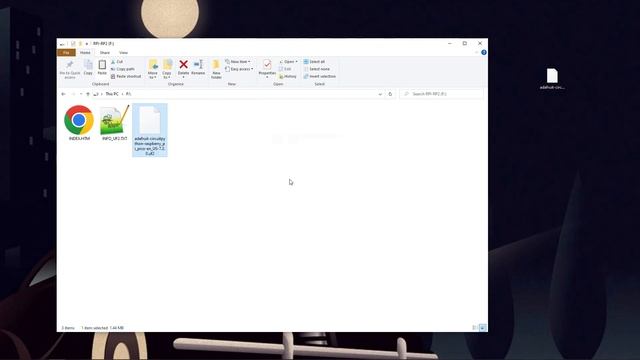Select the adafruit file on desktop
Screen dimensions: 640x360
[552, 79]
